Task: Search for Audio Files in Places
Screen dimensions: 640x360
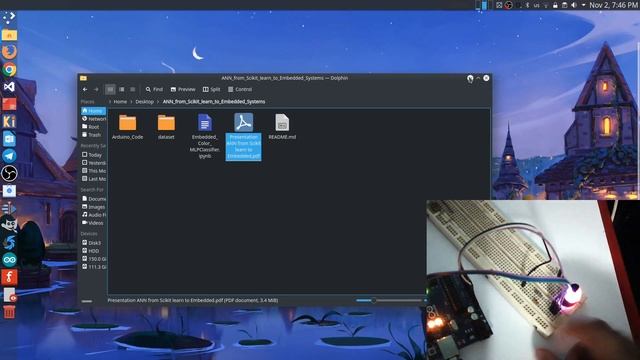Action: 93,215
